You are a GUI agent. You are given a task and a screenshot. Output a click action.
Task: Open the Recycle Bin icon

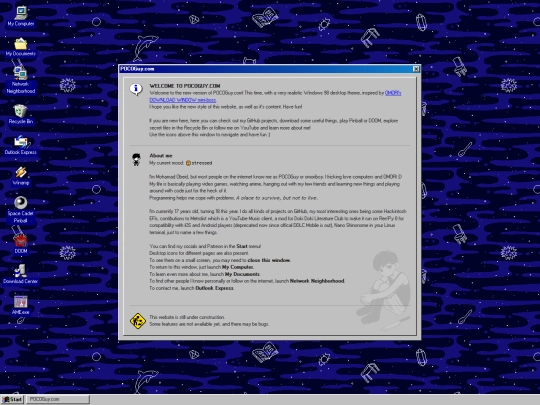coord(21,114)
